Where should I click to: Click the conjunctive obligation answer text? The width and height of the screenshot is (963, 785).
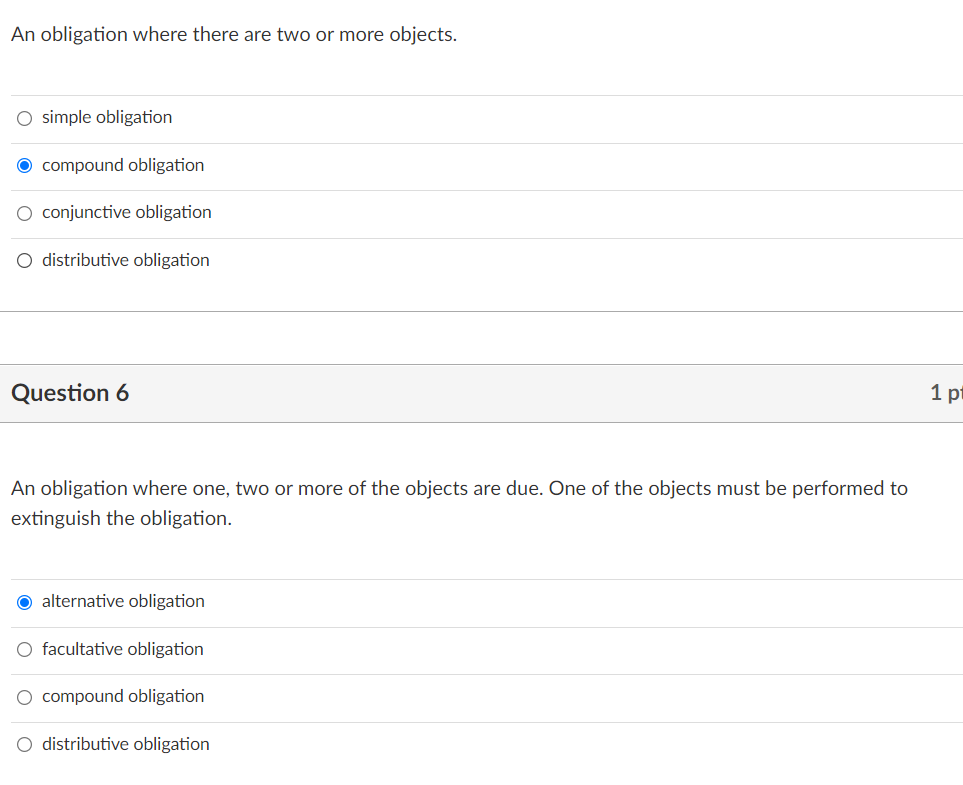126,212
